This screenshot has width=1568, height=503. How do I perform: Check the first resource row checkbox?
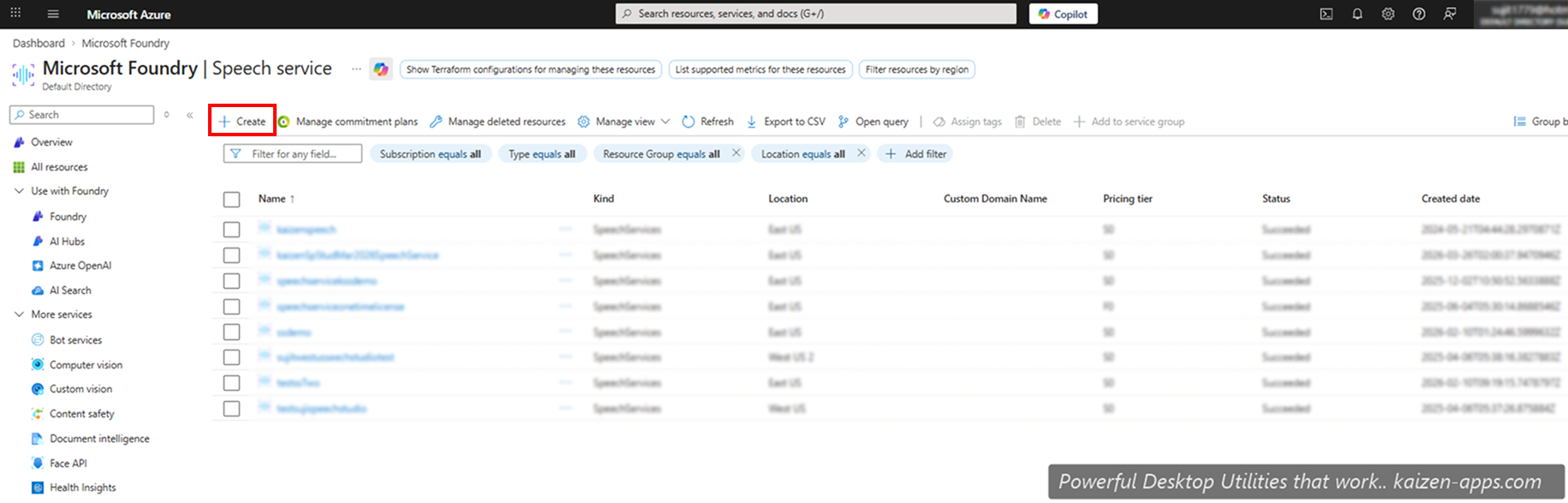231,230
